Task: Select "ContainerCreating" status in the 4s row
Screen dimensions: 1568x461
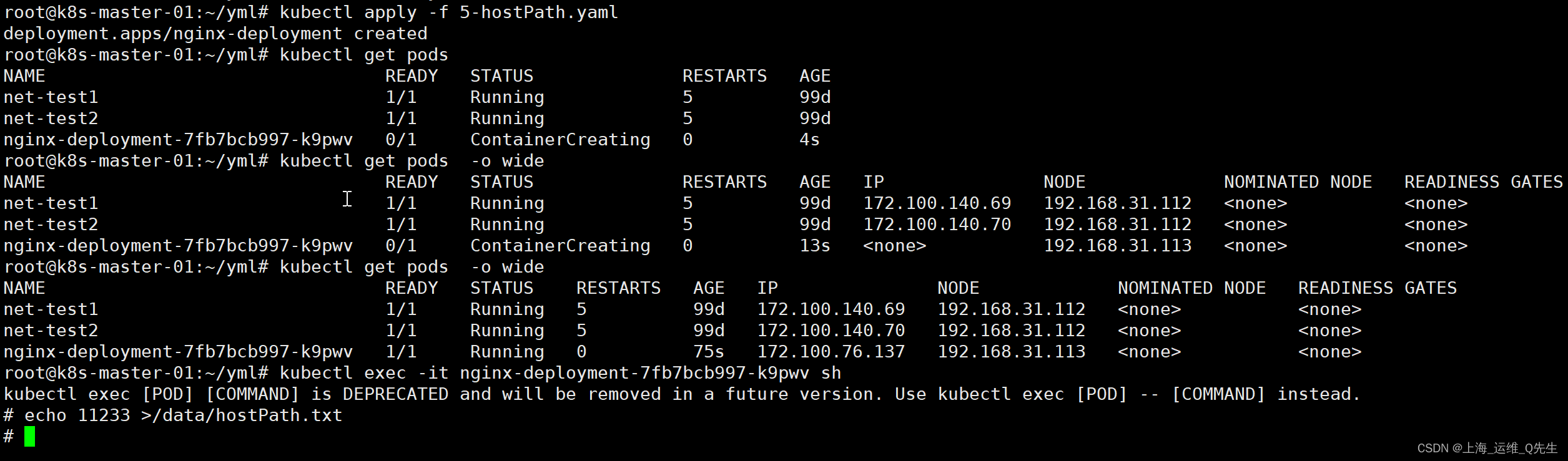Action: [560, 140]
